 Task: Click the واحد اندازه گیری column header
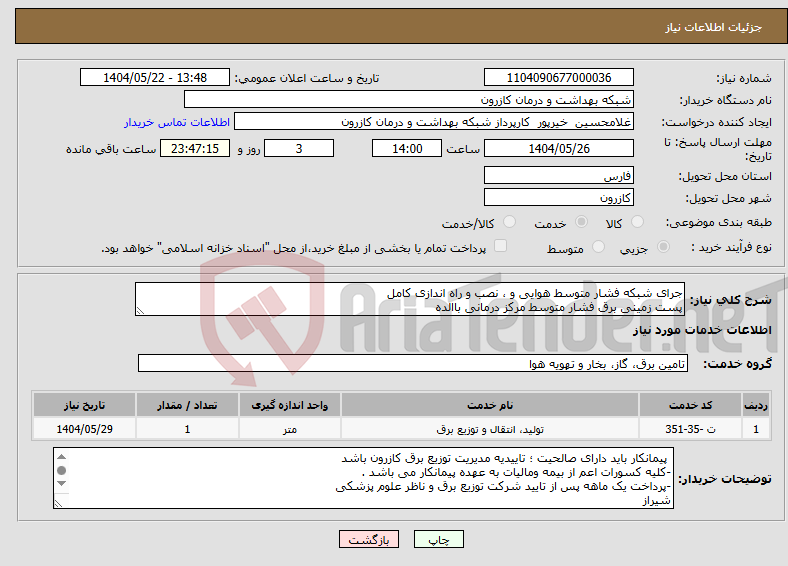coord(290,405)
